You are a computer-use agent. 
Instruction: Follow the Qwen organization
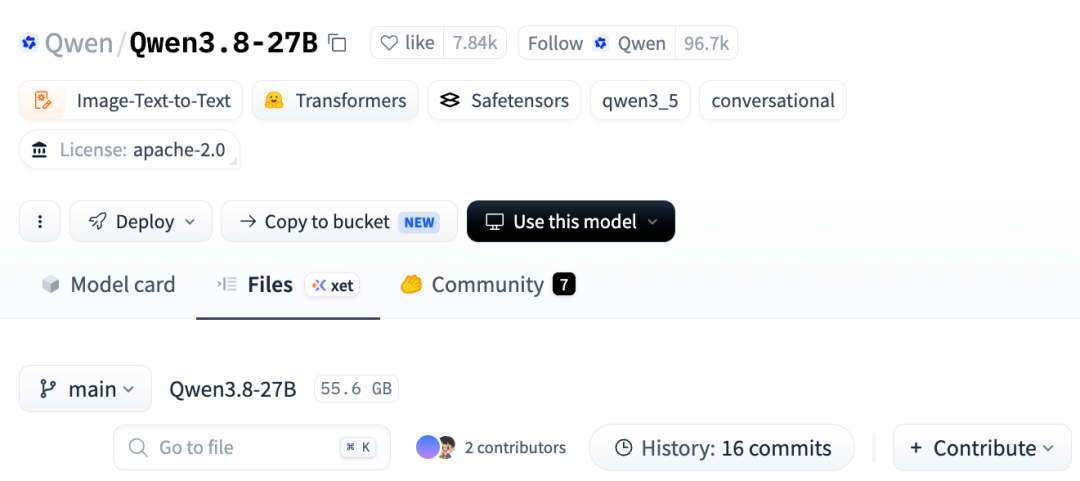[596, 43]
